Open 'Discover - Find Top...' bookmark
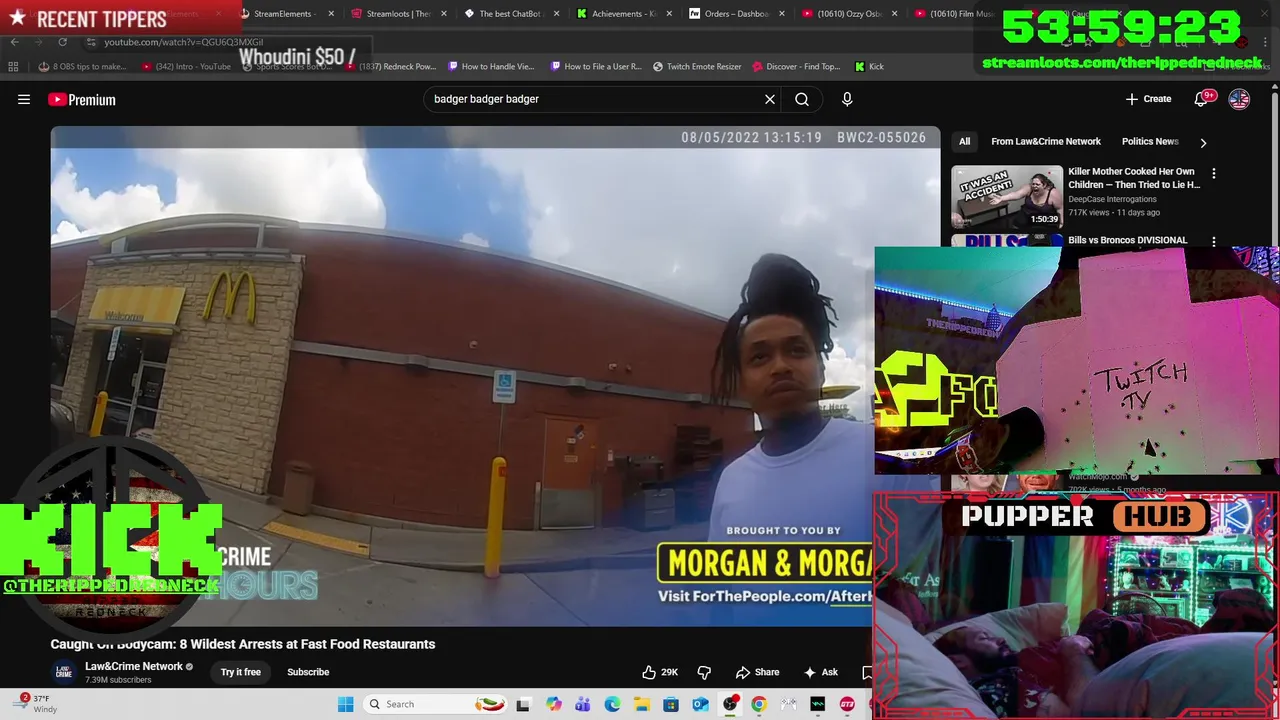Image resolution: width=1280 pixels, height=720 pixels. click(x=796, y=66)
